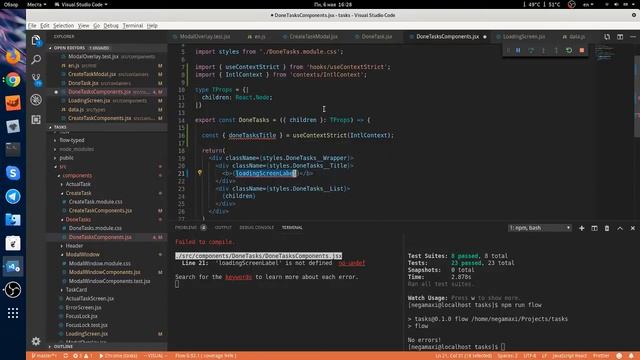The width and height of the screenshot is (640, 360).
Task: Open the Search view in activity bar
Action: point(36,60)
